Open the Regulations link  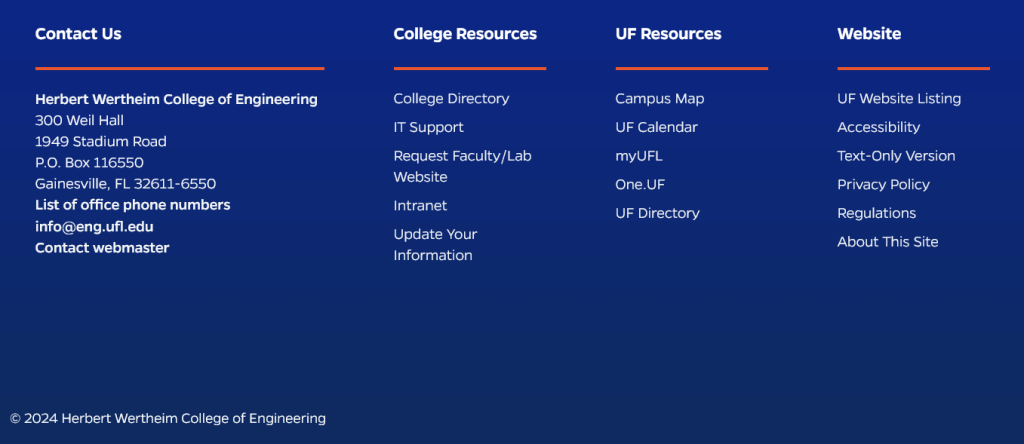[876, 214]
